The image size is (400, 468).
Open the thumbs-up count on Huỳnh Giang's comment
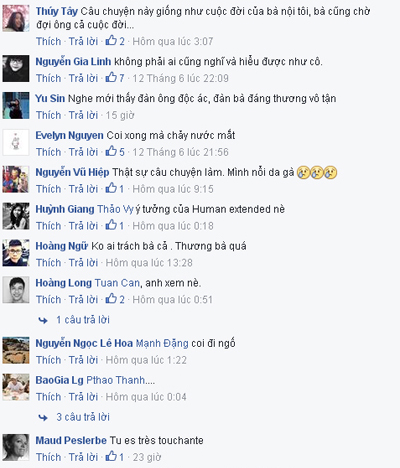(115, 226)
